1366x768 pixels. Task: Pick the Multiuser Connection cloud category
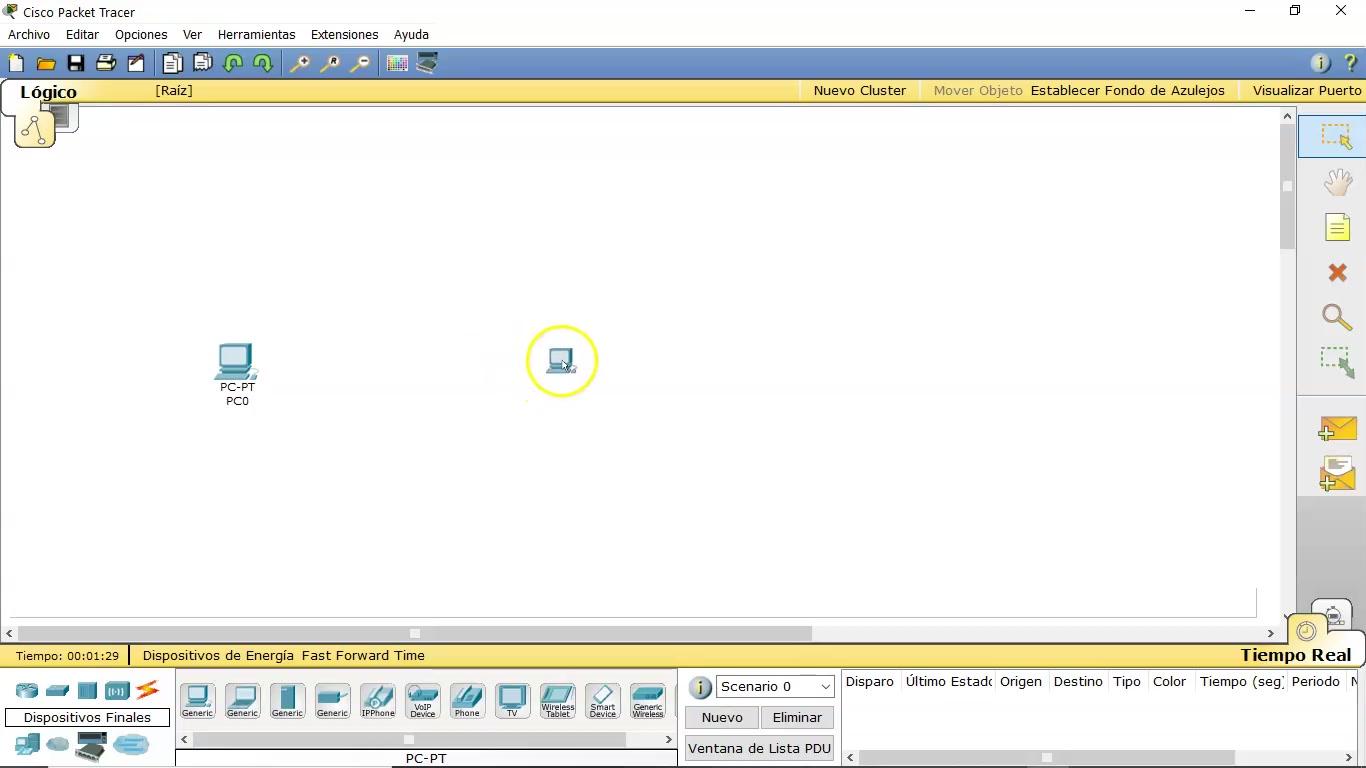coord(131,745)
